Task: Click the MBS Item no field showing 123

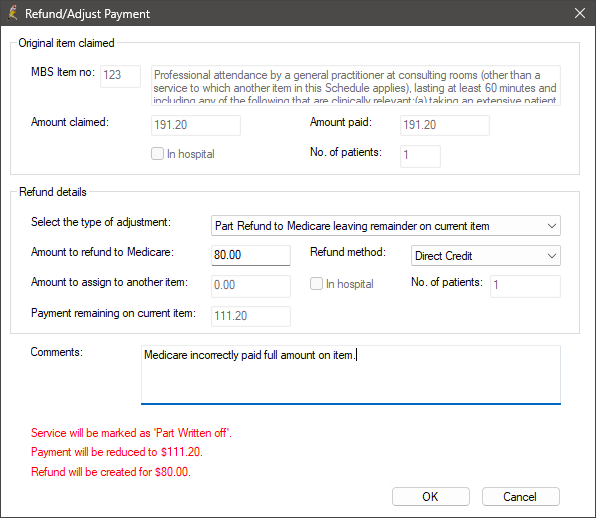Action: tap(120, 76)
